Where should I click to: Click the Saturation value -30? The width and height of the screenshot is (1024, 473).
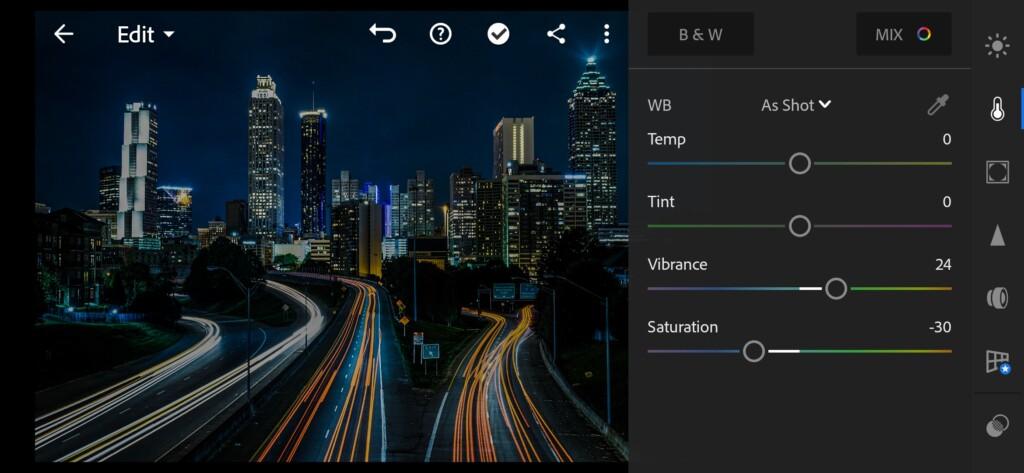(x=940, y=327)
